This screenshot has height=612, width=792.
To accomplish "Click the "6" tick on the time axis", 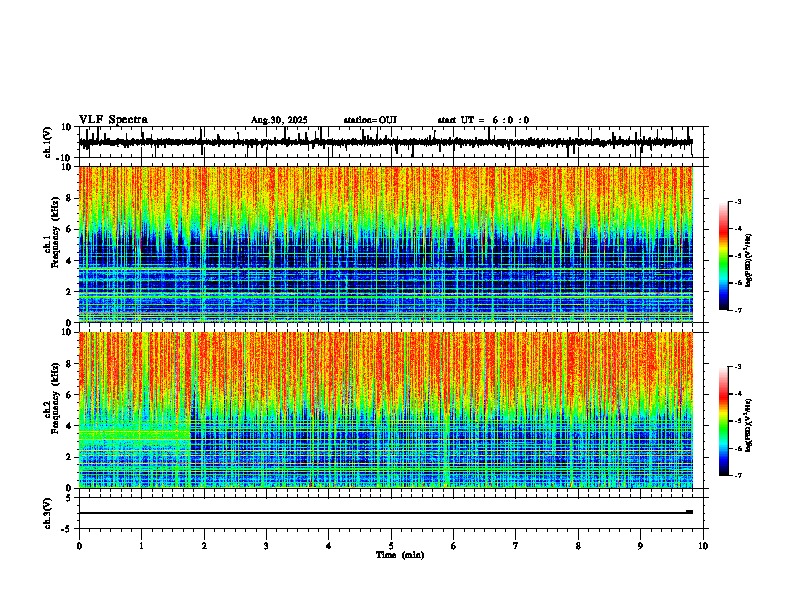I will (454, 545).
